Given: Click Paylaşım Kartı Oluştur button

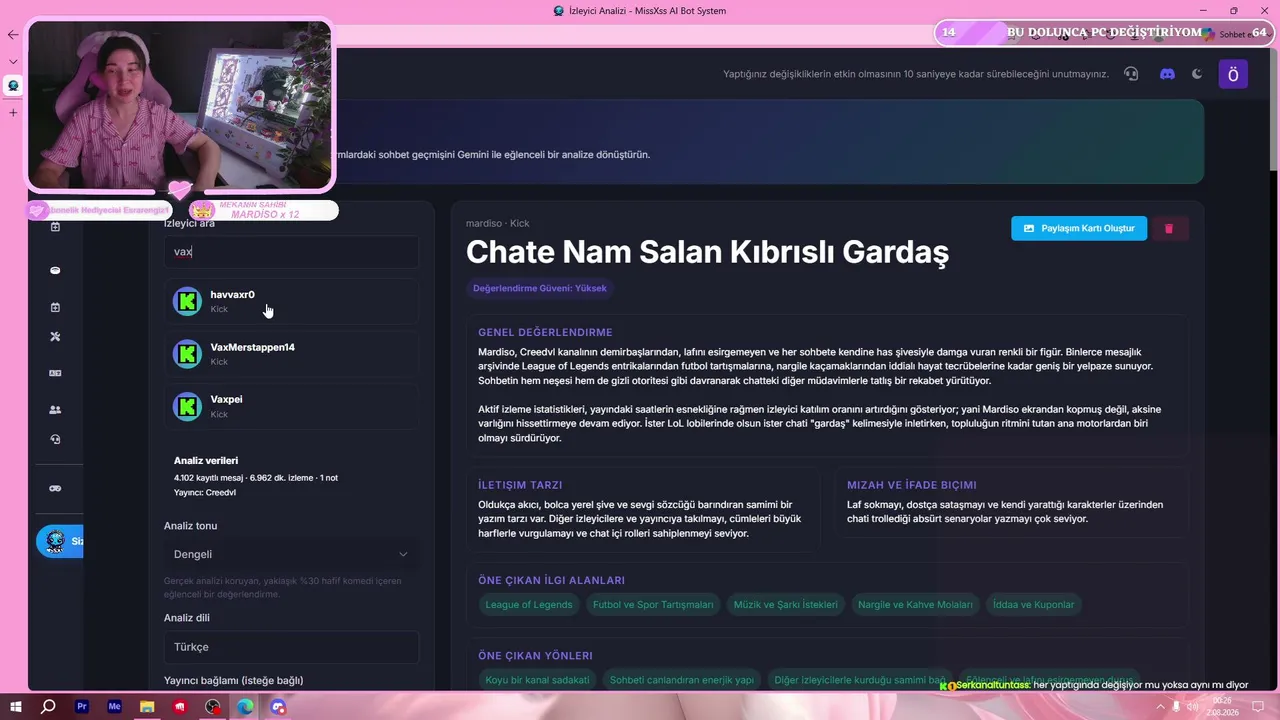Looking at the screenshot, I should 1079,228.
